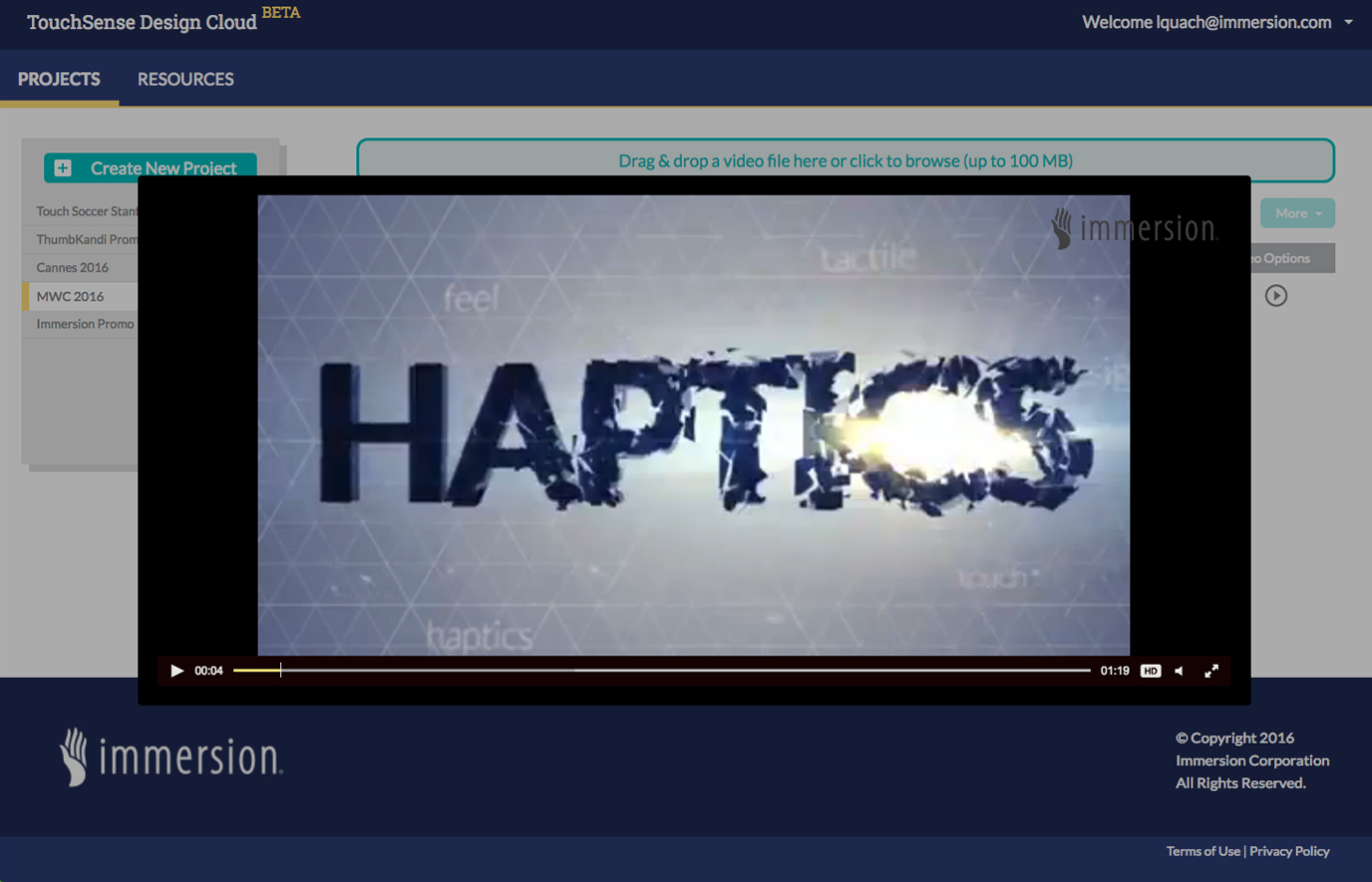
Task: Mute the video volume speaker icon
Action: click(1180, 671)
